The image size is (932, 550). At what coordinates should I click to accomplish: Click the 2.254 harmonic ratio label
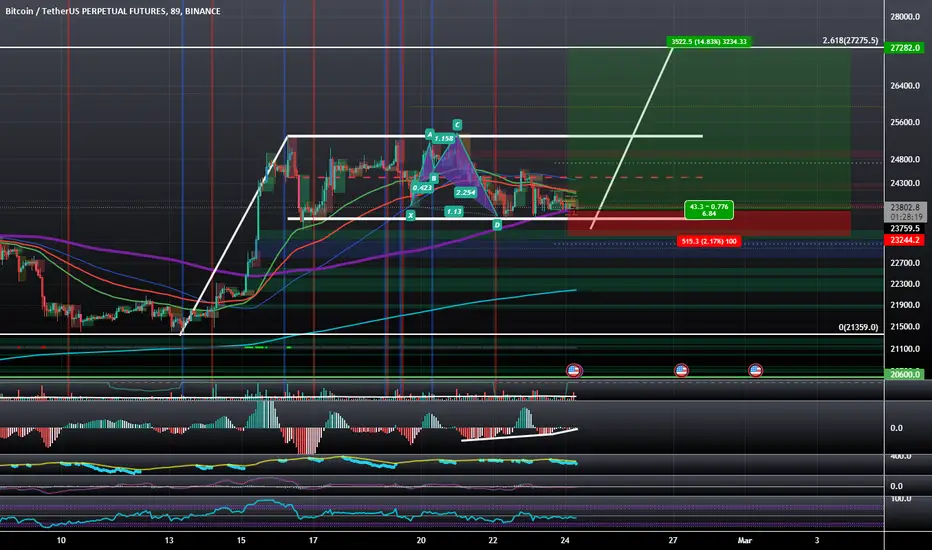pos(465,193)
